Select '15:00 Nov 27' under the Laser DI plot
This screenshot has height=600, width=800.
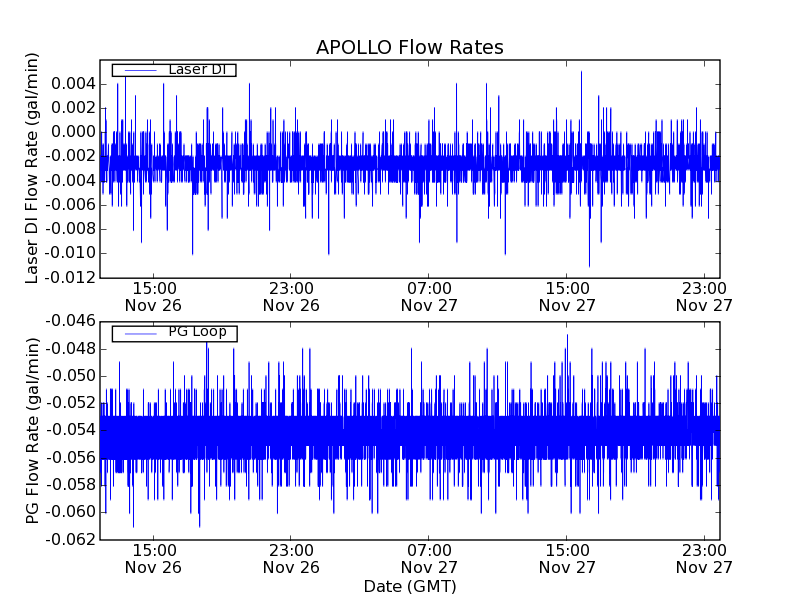point(567,297)
